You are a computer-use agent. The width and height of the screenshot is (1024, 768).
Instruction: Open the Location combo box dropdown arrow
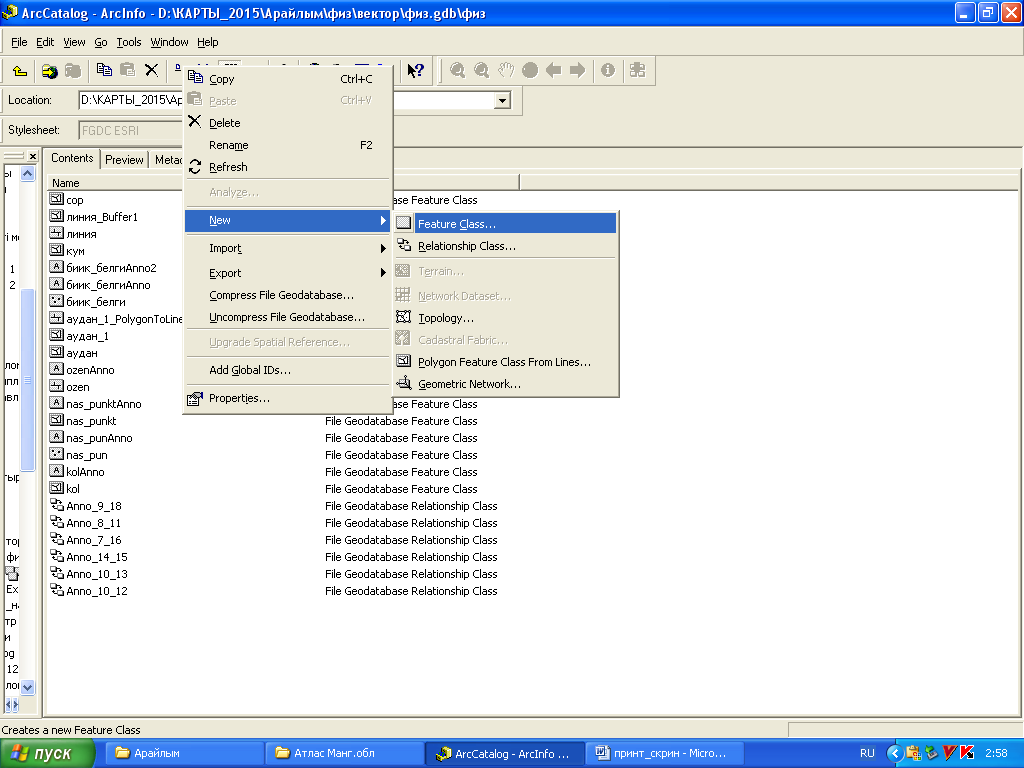pyautogui.click(x=502, y=101)
